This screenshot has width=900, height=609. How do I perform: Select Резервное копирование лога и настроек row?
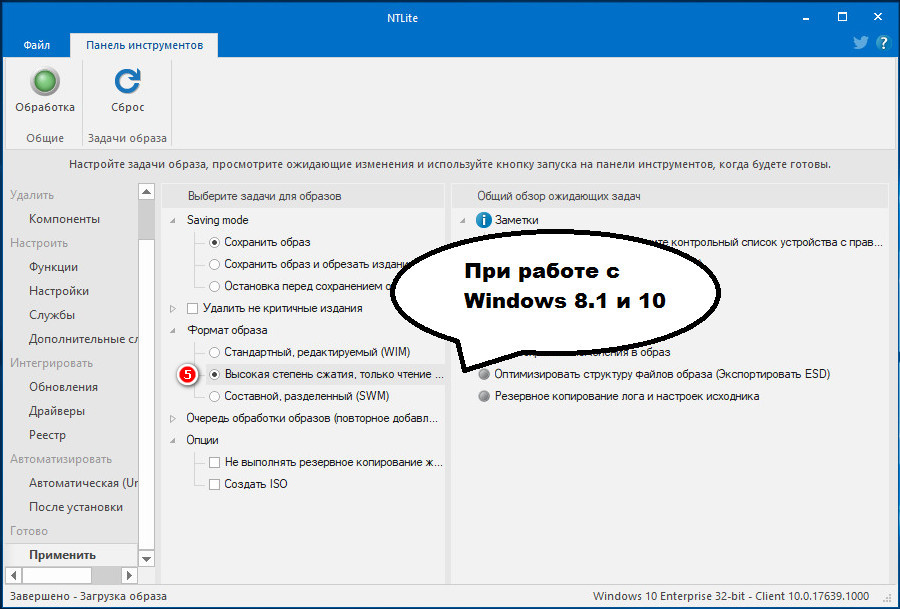(x=627, y=396)
